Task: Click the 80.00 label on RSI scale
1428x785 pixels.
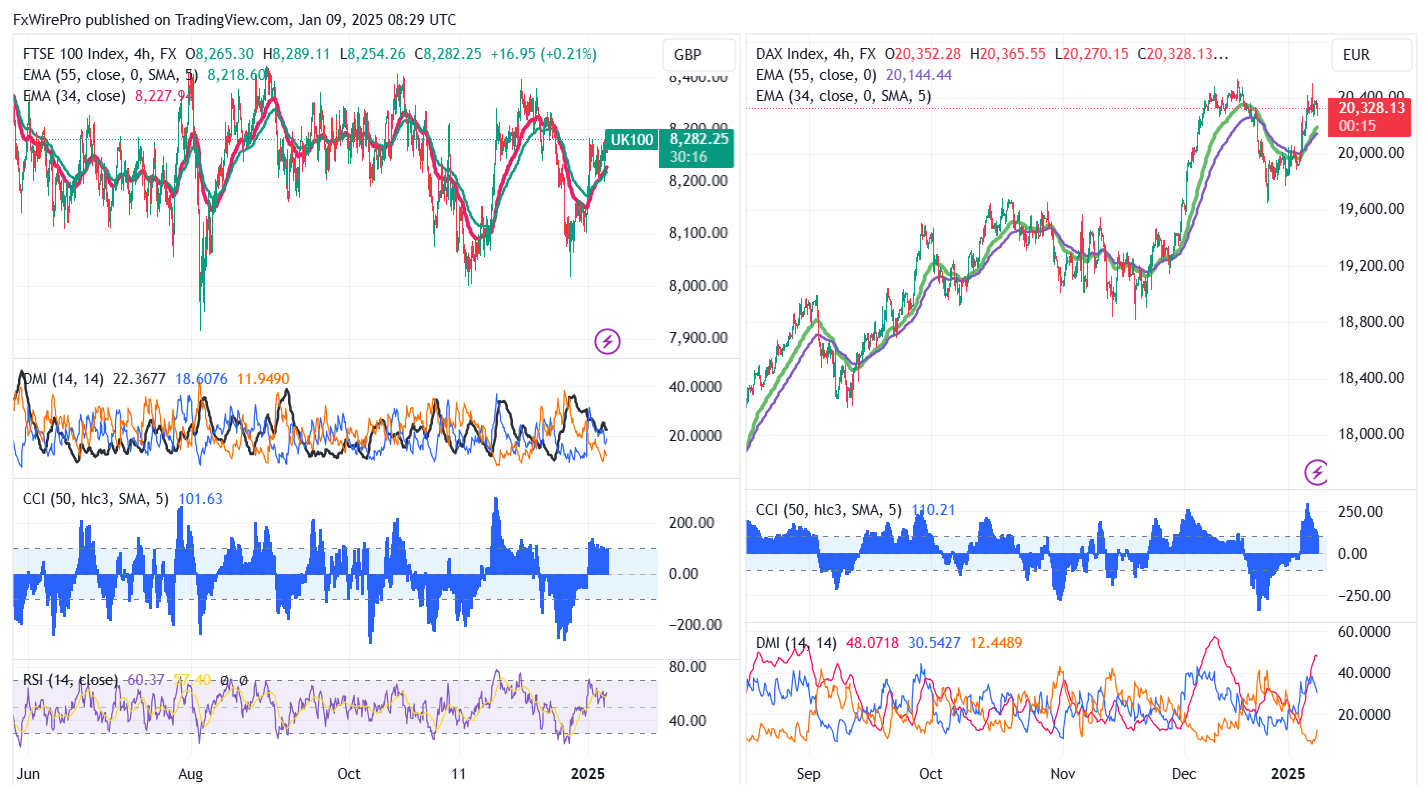Action: tap(688, 667)
